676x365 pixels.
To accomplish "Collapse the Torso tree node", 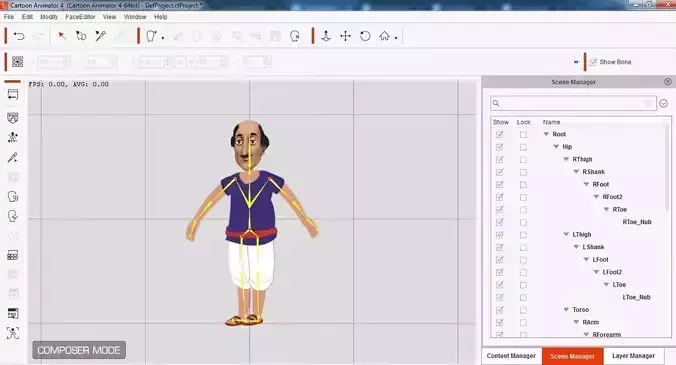I will pyautogui.click(x=566, y=309).
